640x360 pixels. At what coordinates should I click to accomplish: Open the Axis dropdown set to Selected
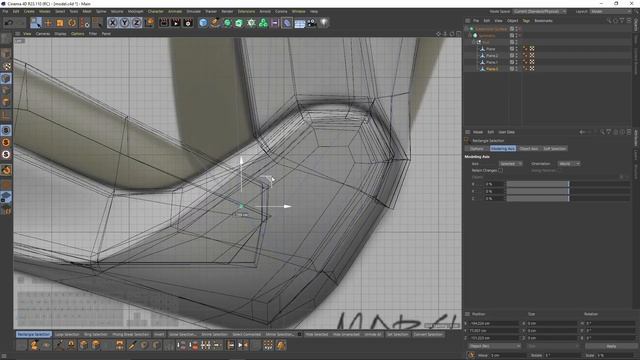(x=510, y=164)
